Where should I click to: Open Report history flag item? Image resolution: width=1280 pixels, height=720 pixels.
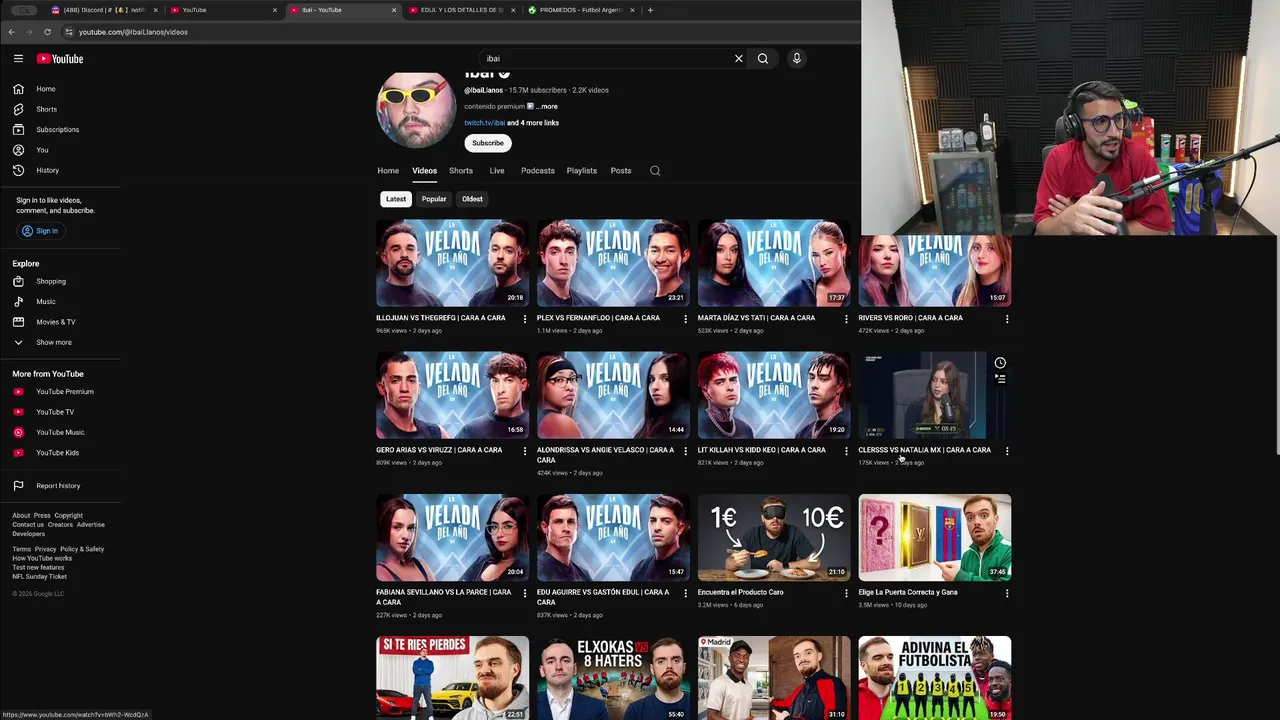pyautogui.click(x=60, y=486)
